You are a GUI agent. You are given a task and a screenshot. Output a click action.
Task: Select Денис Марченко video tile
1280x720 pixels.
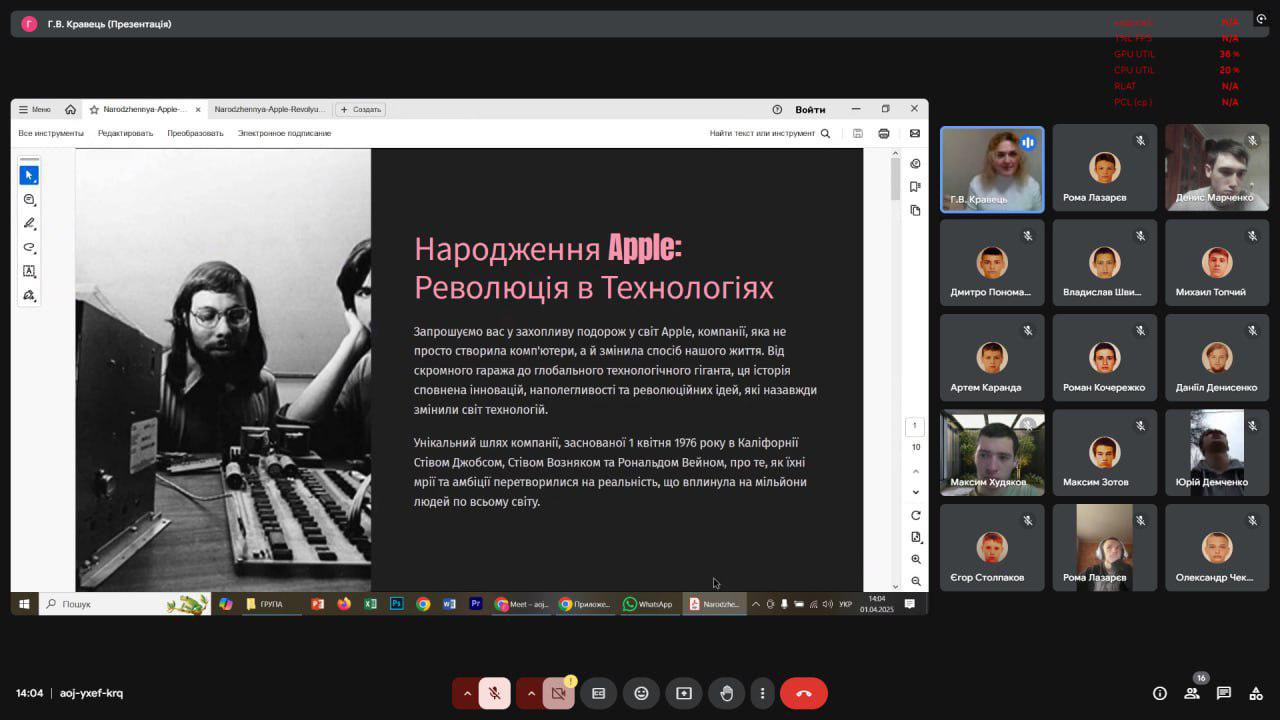pos(1217,168)
